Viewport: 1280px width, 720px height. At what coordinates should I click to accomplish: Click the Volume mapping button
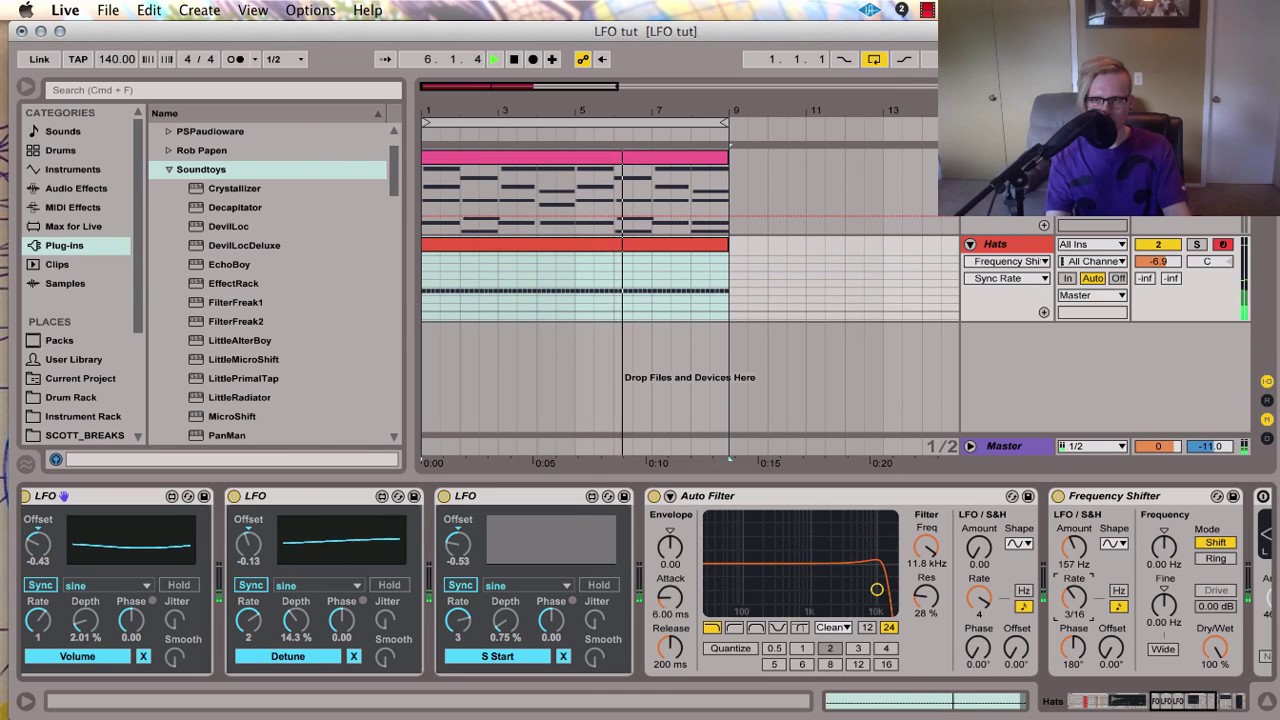pyautogui.click(x=77, y=656)
